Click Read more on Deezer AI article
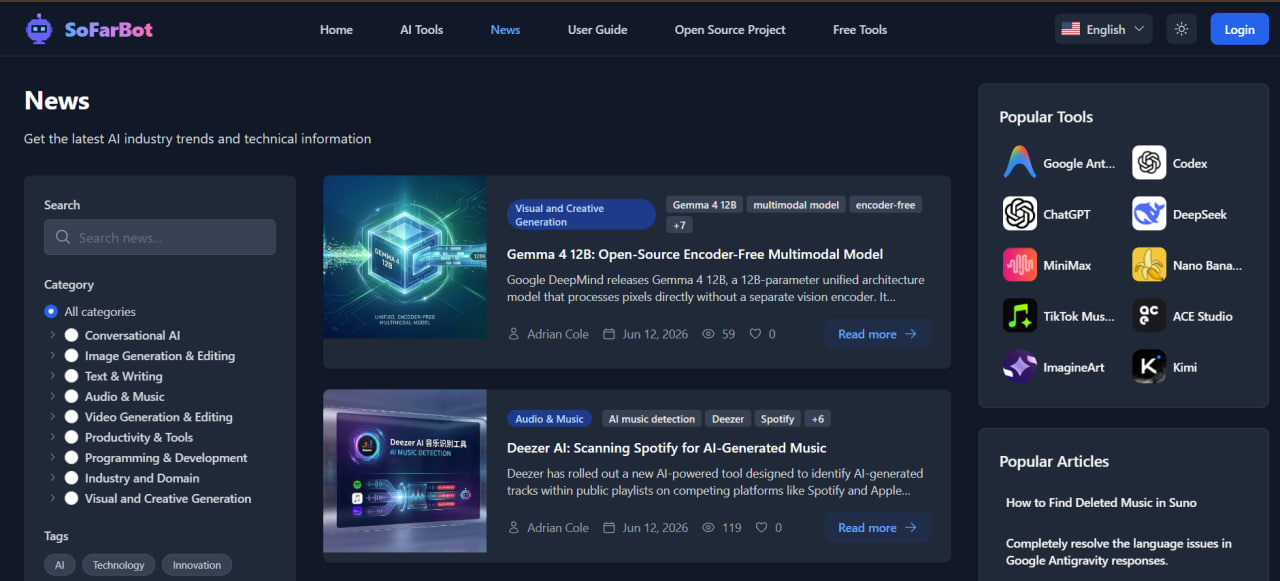This screenshot has height=581, width=1280. tap(878, 527)
